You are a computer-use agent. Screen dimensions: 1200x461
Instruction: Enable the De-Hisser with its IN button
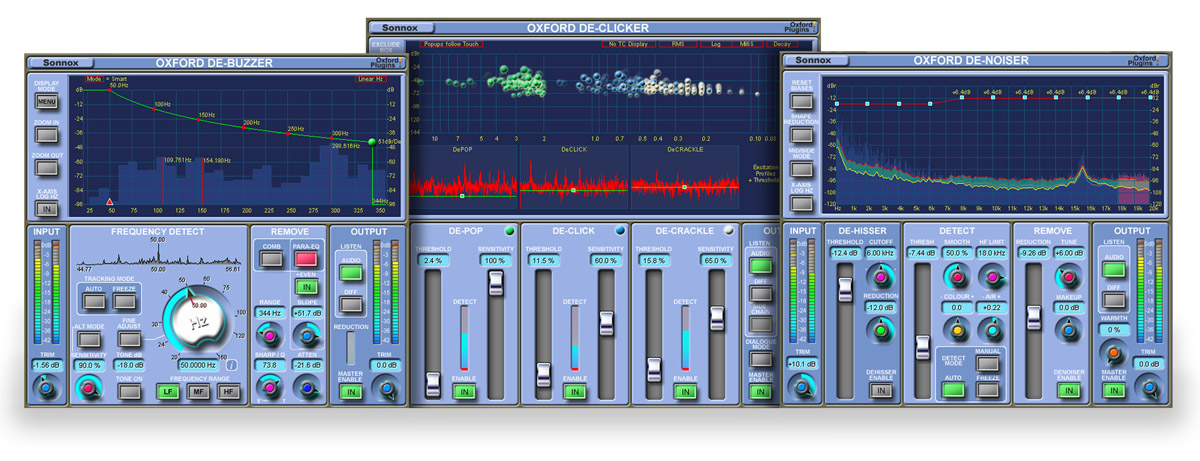[x=880, y=391]
